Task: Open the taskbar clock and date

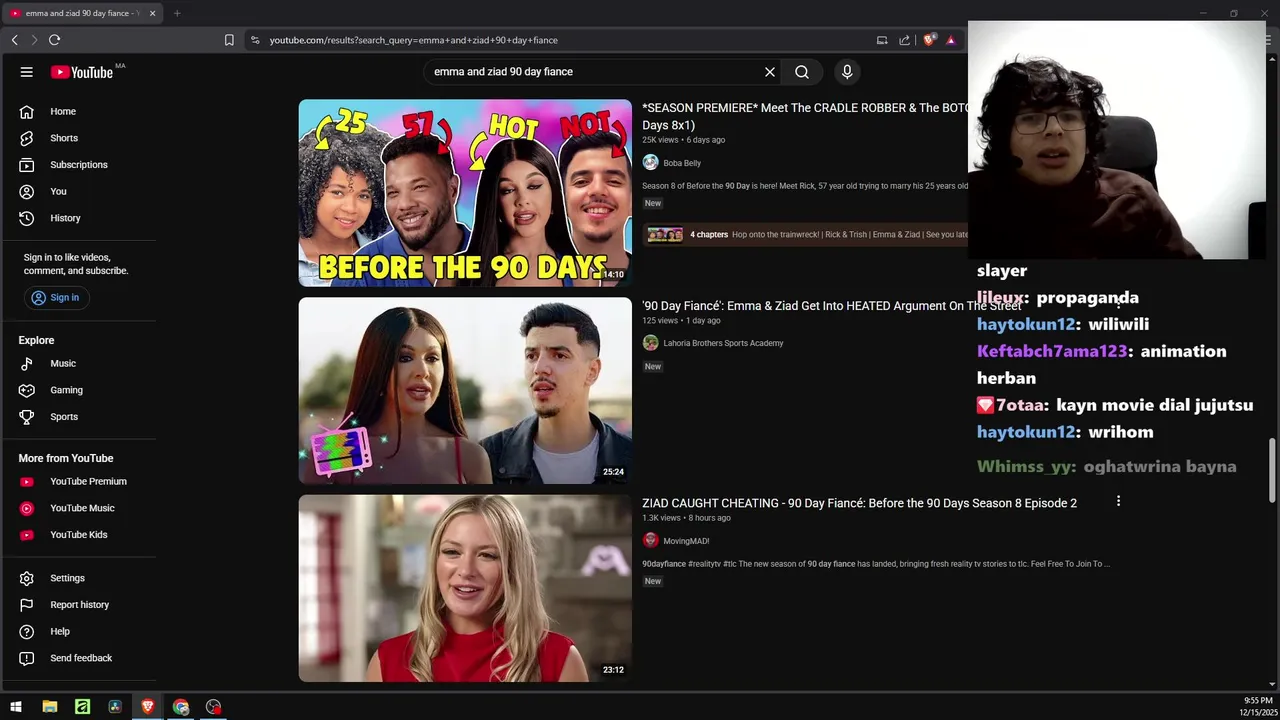Action: tap(1256, 707)
